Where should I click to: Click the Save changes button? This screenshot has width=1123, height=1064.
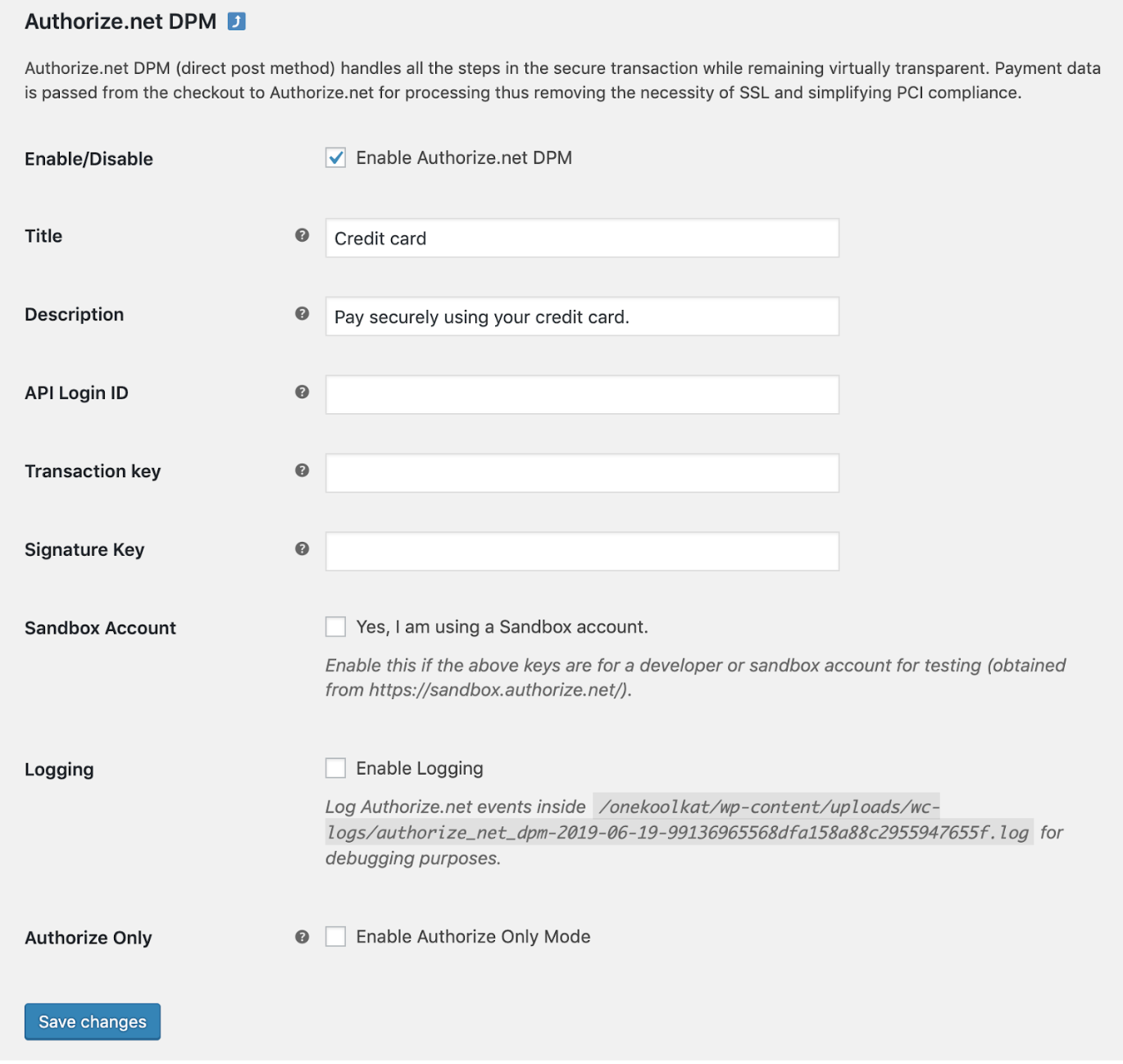pos(92,1021)
